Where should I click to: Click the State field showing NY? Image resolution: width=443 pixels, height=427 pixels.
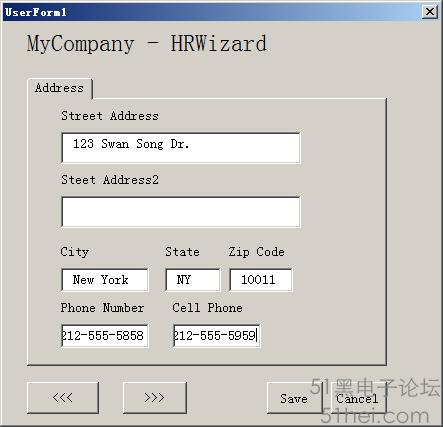pos(193,280)
